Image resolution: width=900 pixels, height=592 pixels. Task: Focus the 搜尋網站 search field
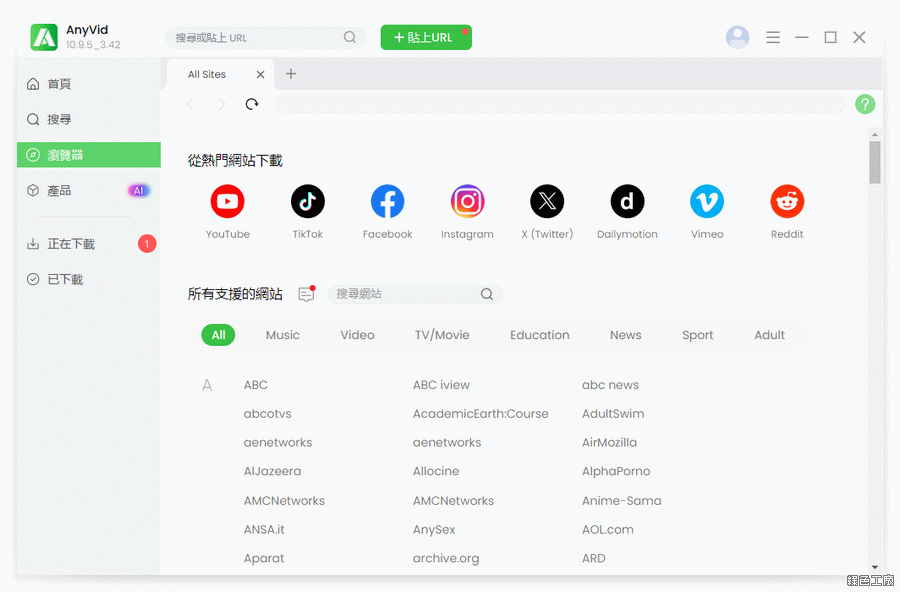(x=405, y=294)
